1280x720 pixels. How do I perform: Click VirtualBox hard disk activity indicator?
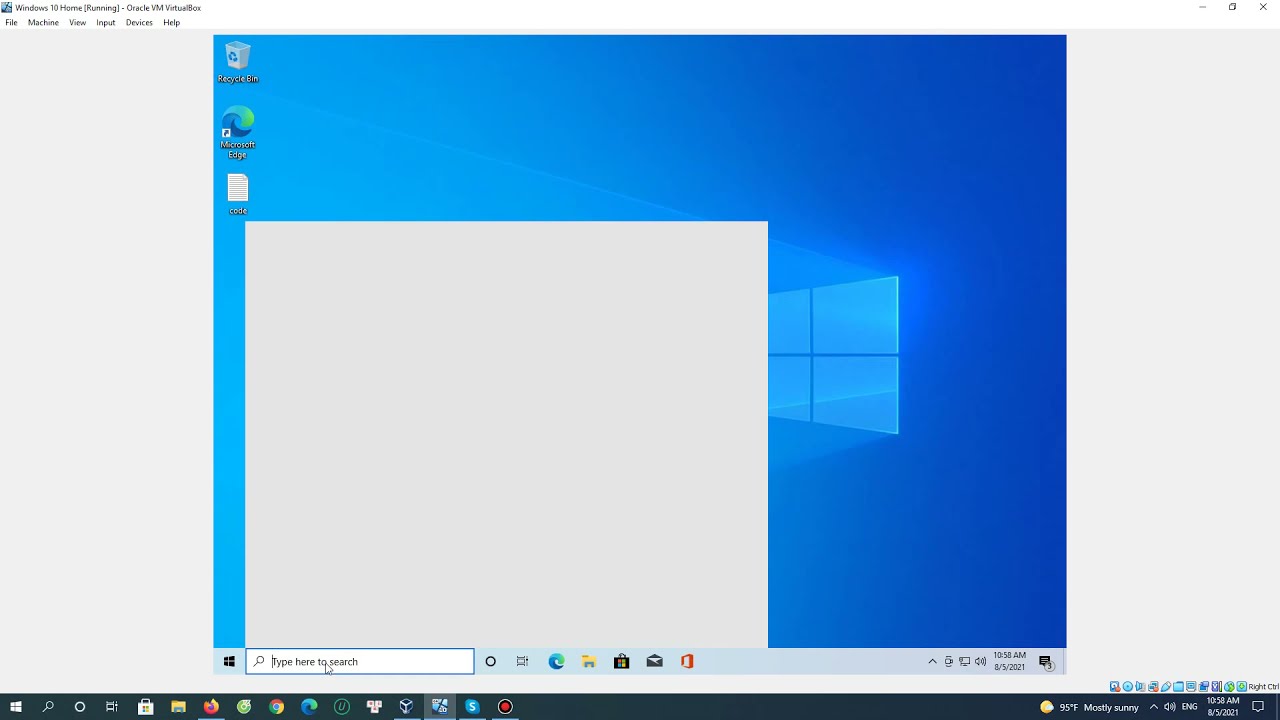coord(1115,686)
